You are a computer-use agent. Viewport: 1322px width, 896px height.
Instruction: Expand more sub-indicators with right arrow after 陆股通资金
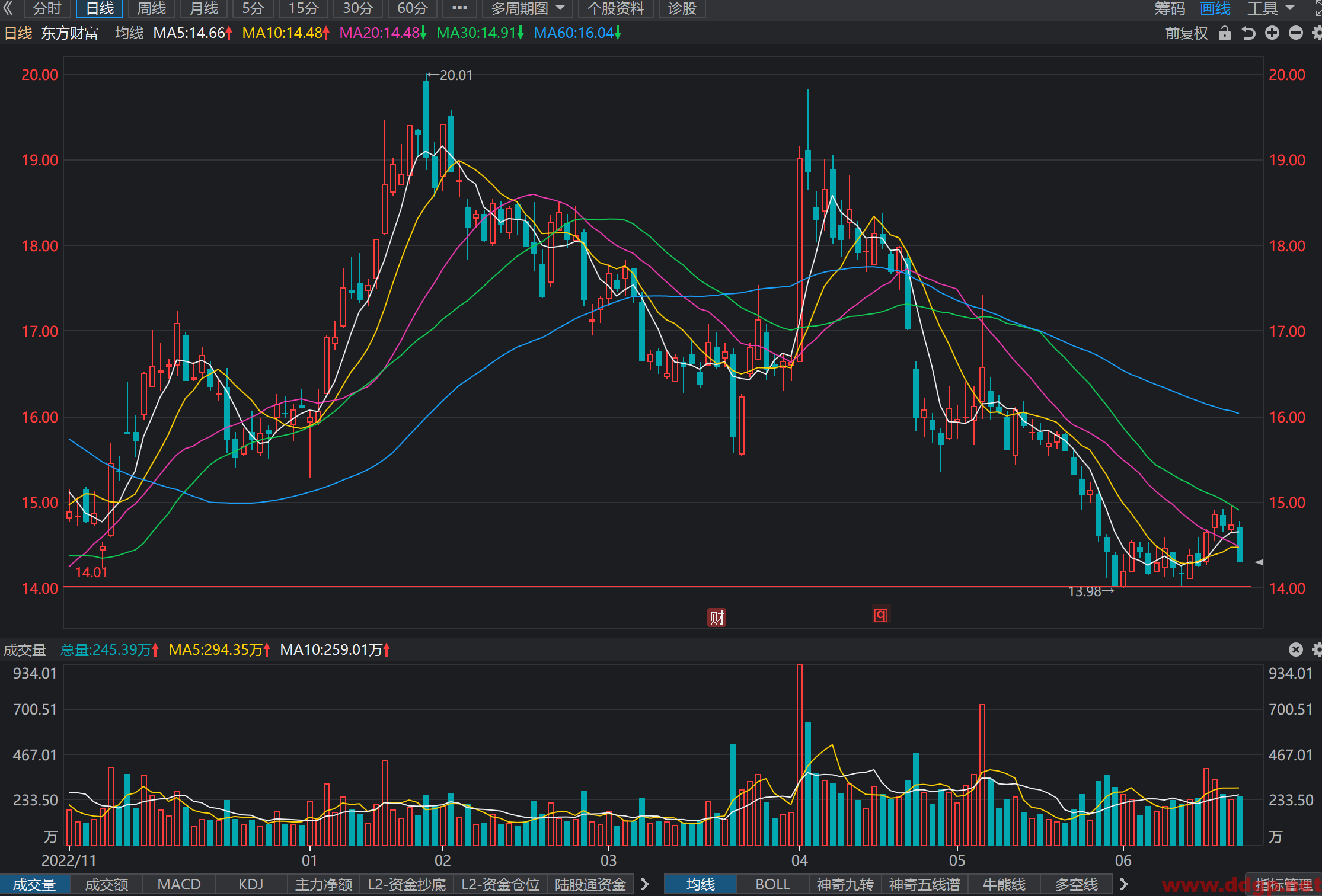click(x=645, y=884)
